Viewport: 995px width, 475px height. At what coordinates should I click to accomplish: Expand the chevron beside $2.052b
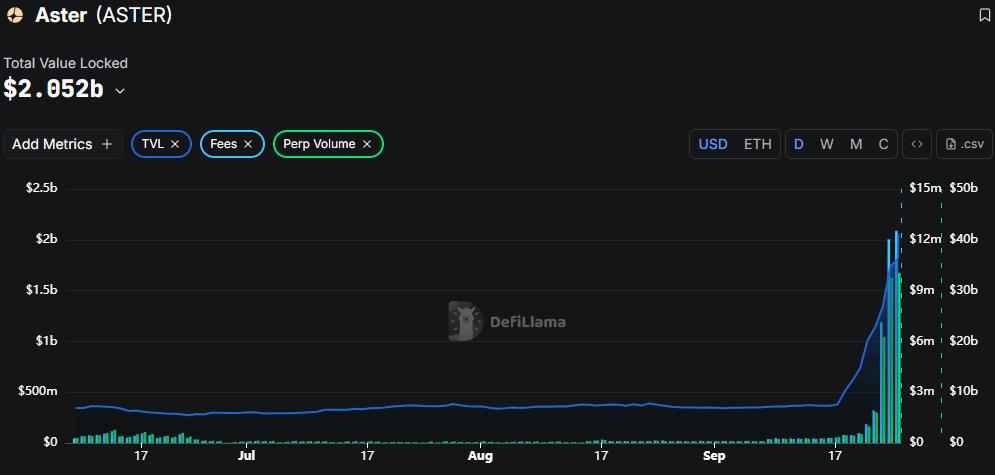(x=120, y=91)
